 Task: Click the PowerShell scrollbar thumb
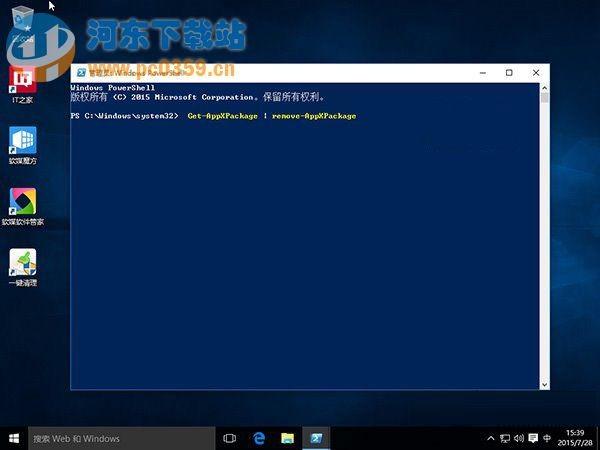pos(545,98)
